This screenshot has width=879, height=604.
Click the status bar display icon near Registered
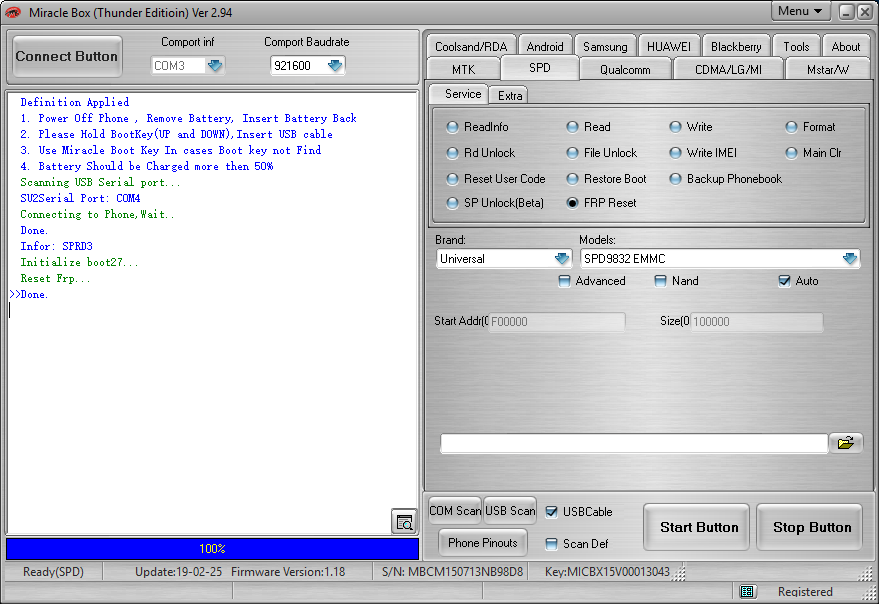tap(746, 591)
